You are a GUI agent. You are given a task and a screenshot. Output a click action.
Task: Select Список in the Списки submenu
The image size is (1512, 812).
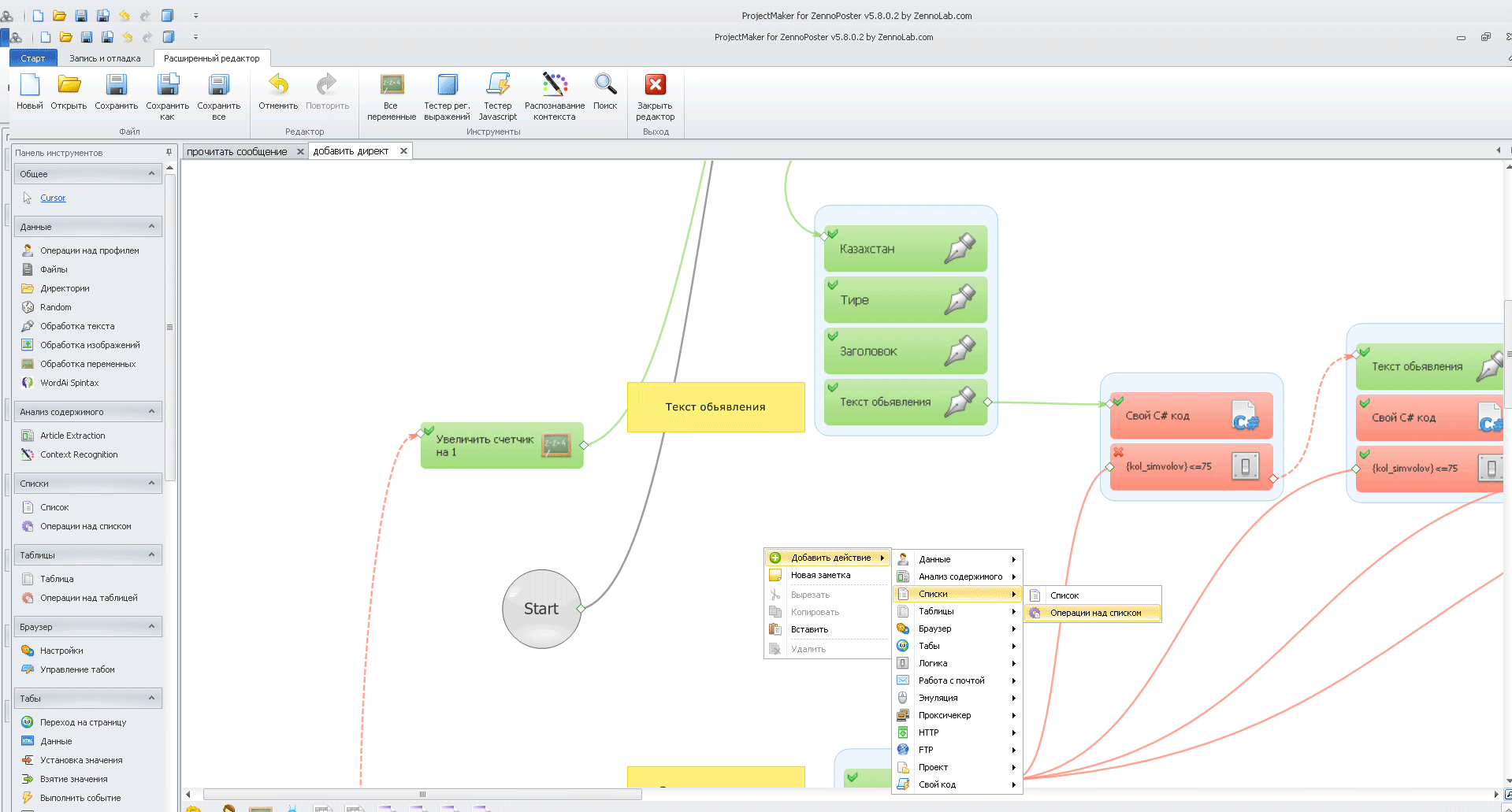point(1093,595)
